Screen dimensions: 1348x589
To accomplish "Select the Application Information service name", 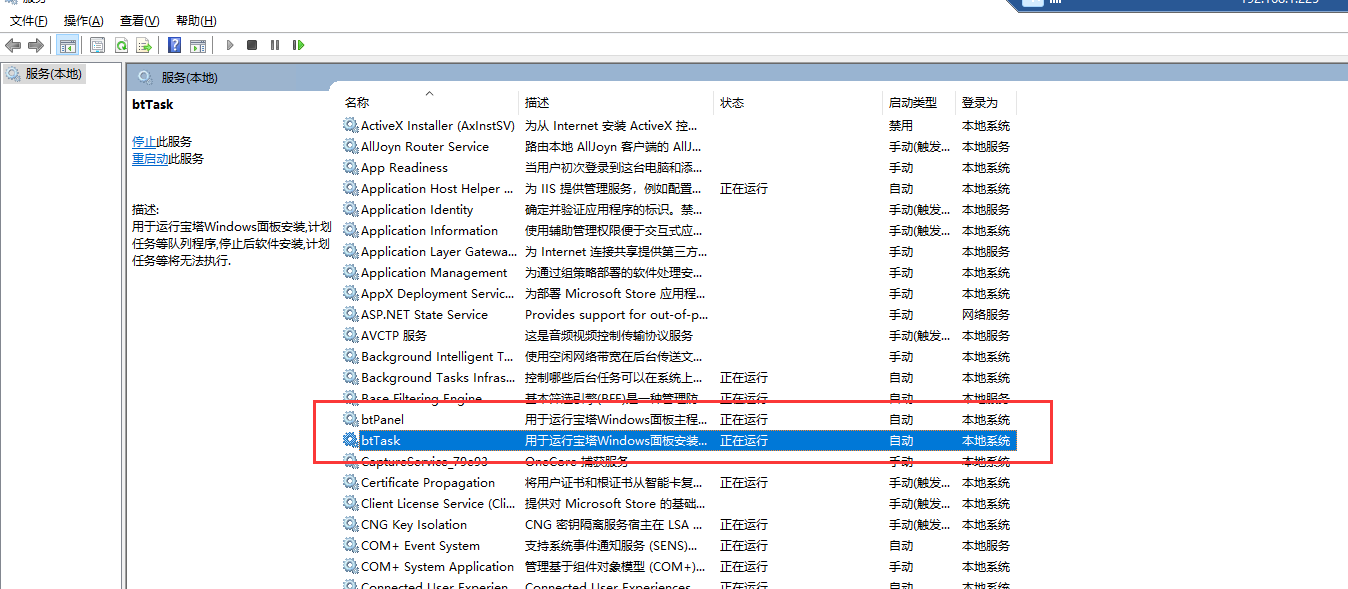I will pyautogui.click(x=429, y=231).
